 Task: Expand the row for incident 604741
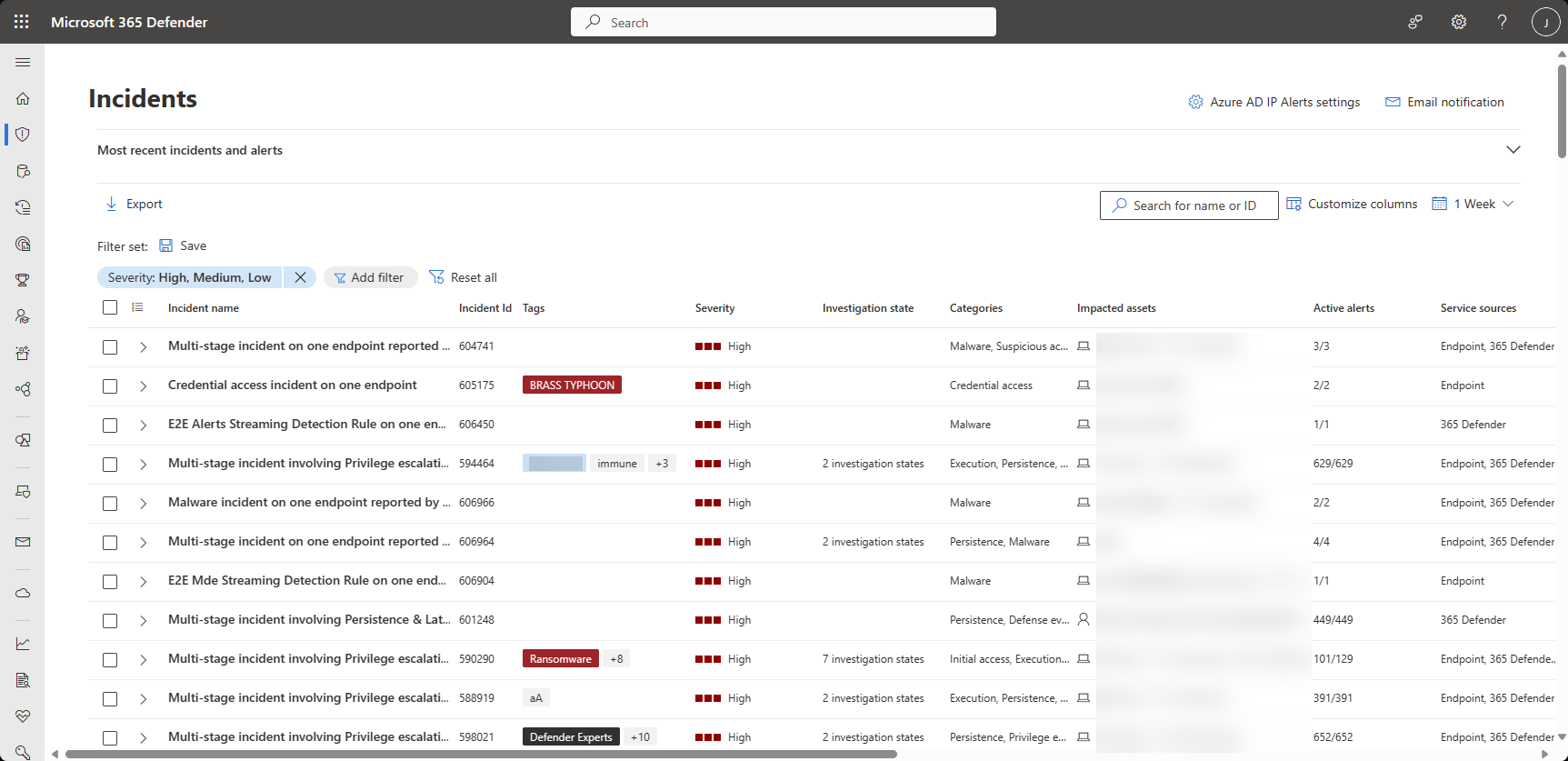(x=143, y=346)
